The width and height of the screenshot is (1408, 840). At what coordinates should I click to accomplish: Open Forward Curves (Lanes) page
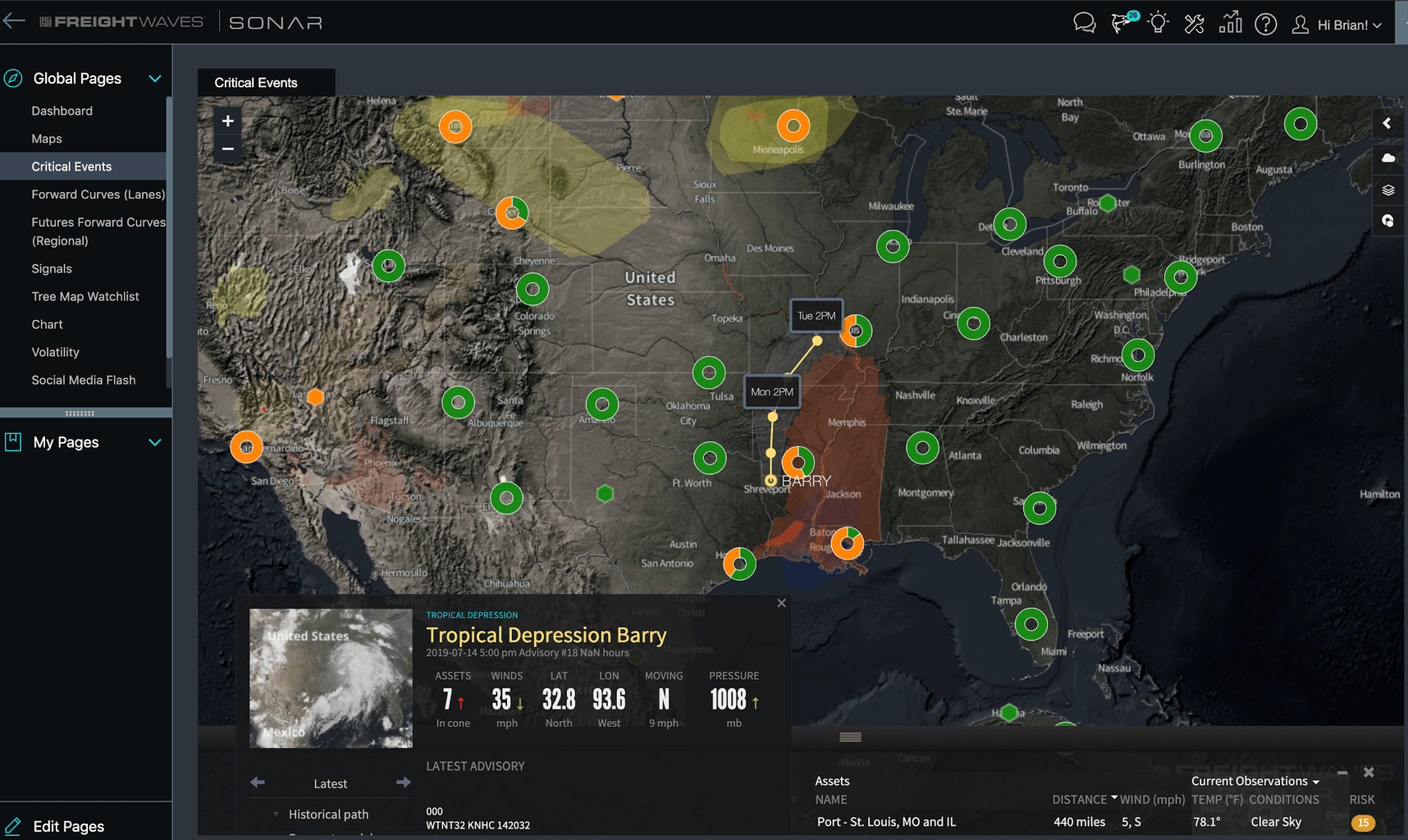[98, 194]
